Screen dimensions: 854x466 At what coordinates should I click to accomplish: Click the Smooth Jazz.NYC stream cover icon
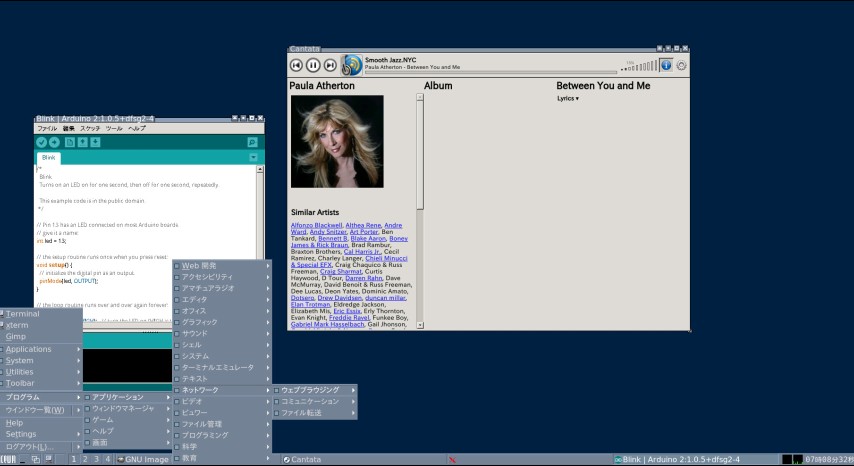click(x=351, y=65)
